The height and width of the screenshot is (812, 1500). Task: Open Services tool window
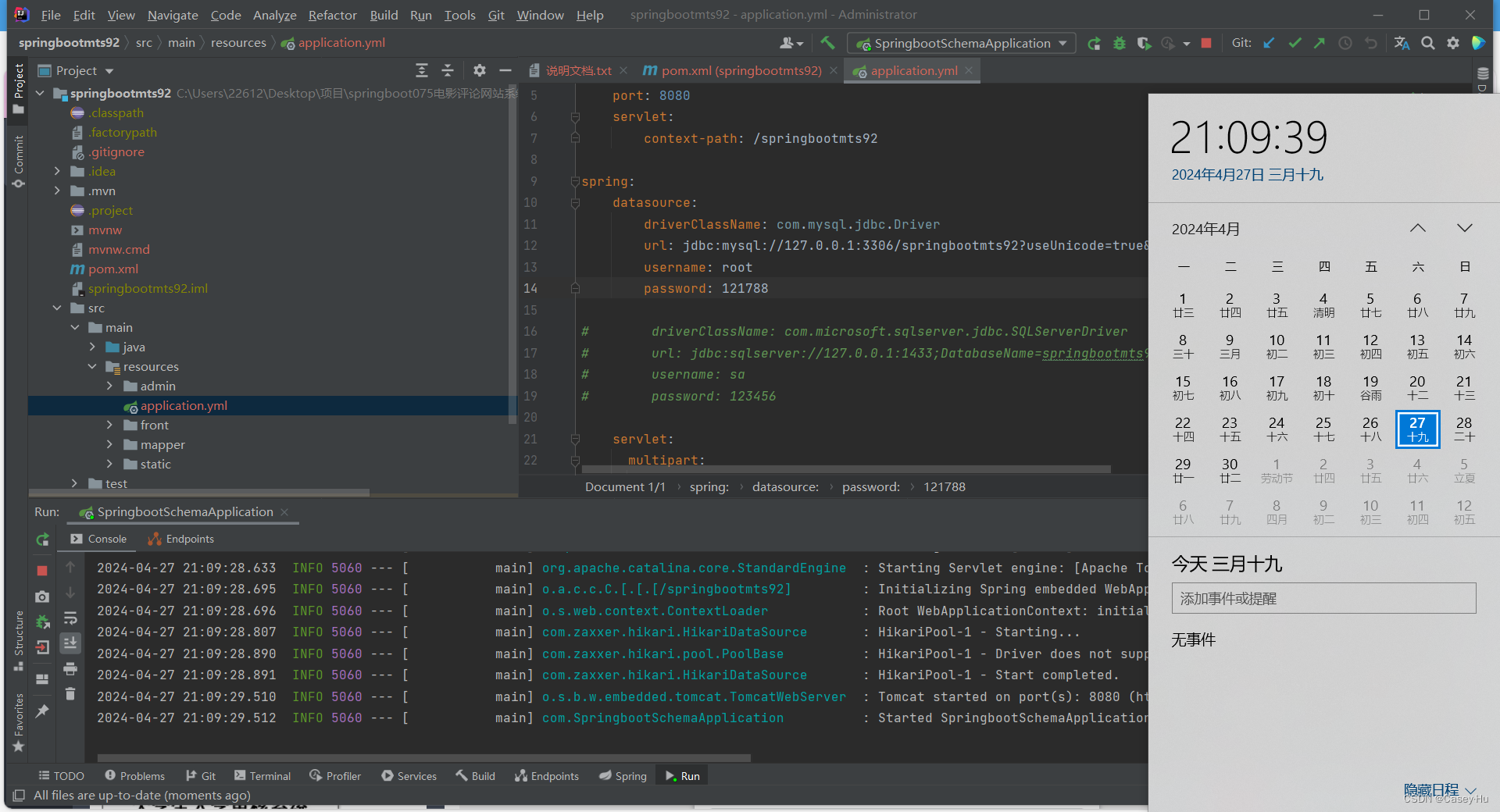pos(409,776)
